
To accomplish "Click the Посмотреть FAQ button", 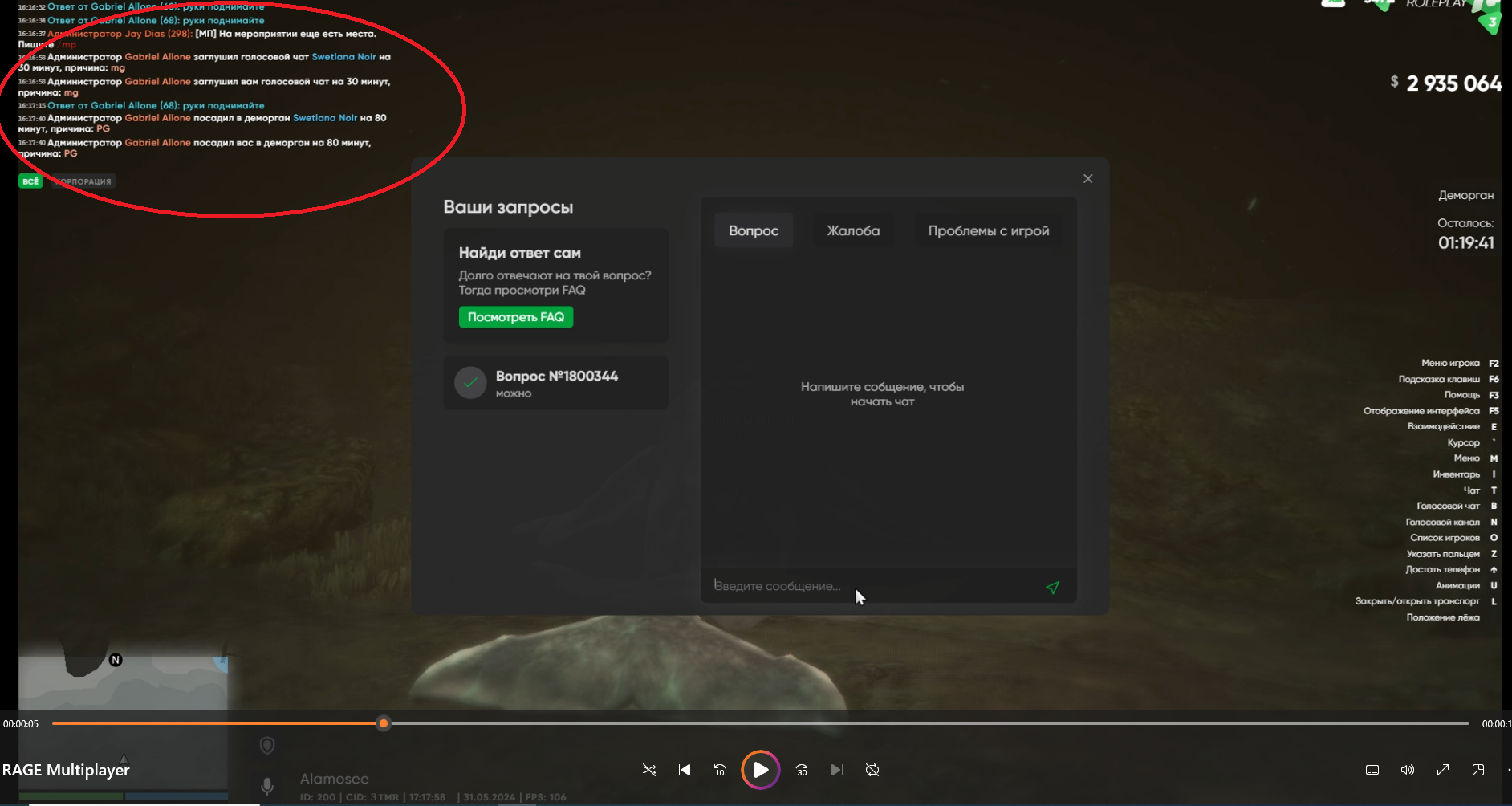I will (x=515, y=317).
